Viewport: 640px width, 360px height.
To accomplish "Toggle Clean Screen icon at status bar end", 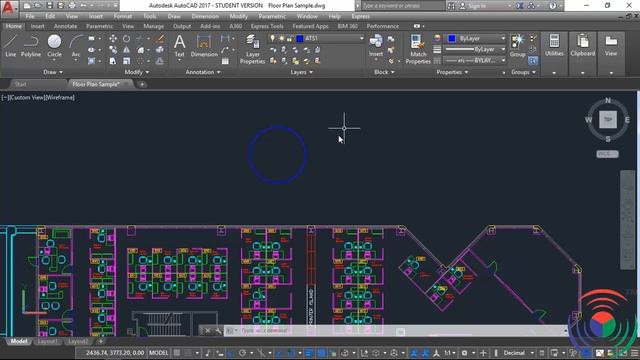I will pos(623,353).
